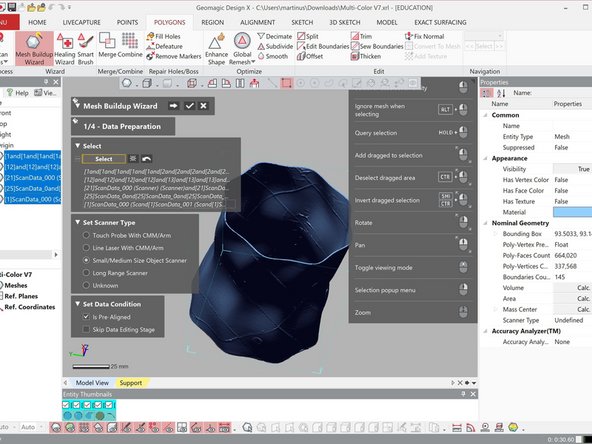Image resolution: width=592 pixels, height=444 pixels.
Task: Calculate the Volume value
Action: [x=572, y=288]
